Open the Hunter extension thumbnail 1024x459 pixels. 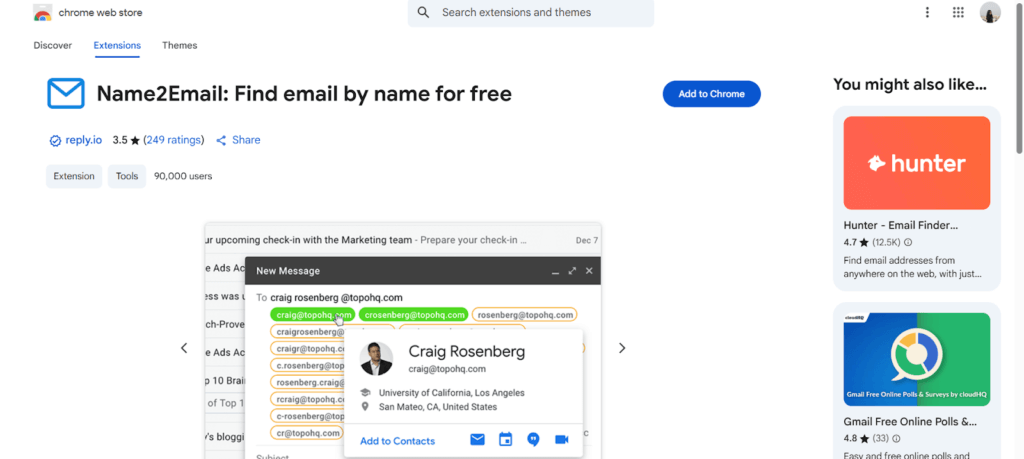pyautogui.click(x=916, y=163)
